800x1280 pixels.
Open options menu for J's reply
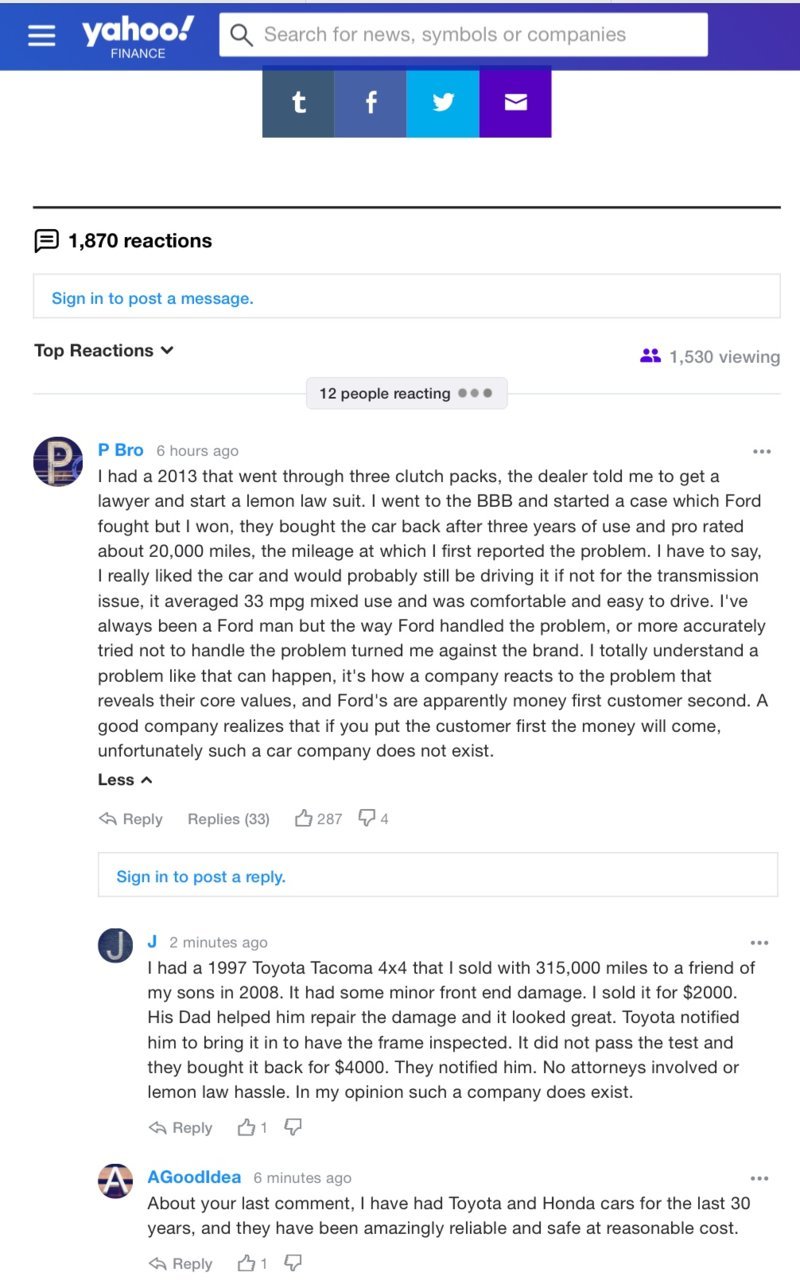coord(760,943)
